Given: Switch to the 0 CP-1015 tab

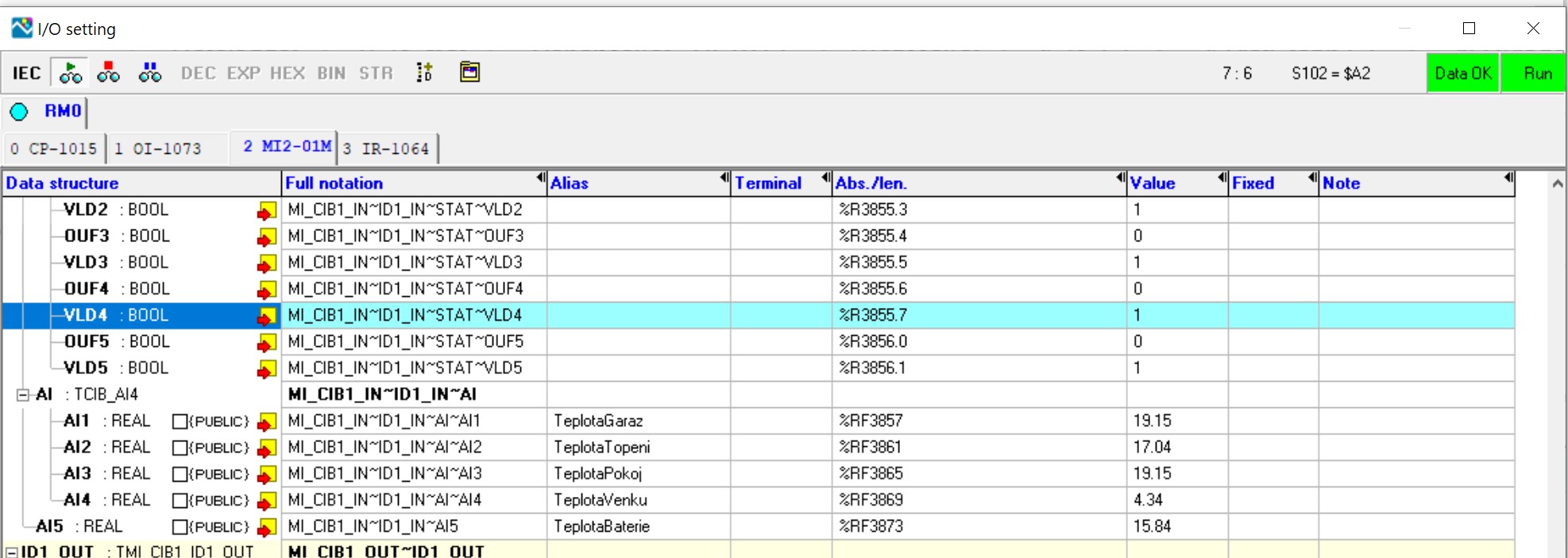Looking at the screenshot, I should (x=53, y=148).
